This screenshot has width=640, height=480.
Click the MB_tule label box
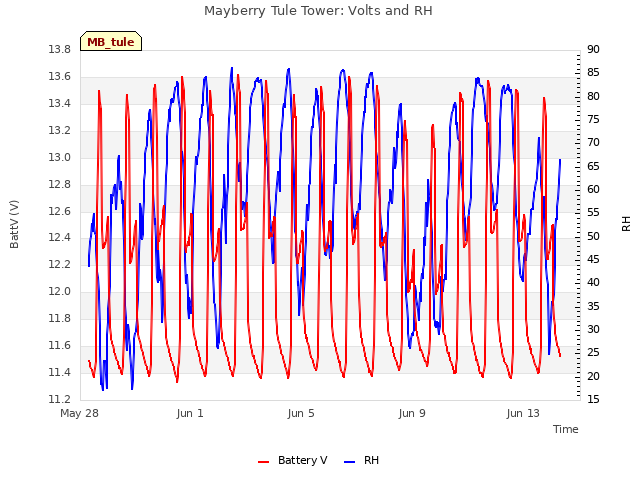(x=111, y=41)
